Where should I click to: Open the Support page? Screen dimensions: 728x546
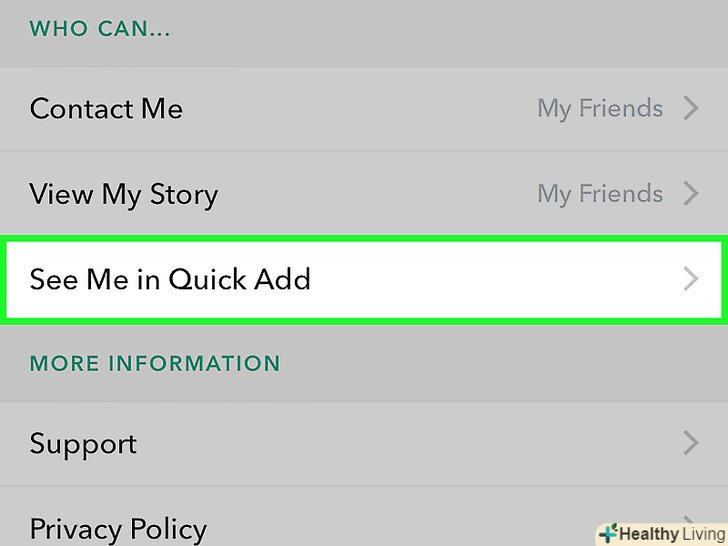[83, 443]
